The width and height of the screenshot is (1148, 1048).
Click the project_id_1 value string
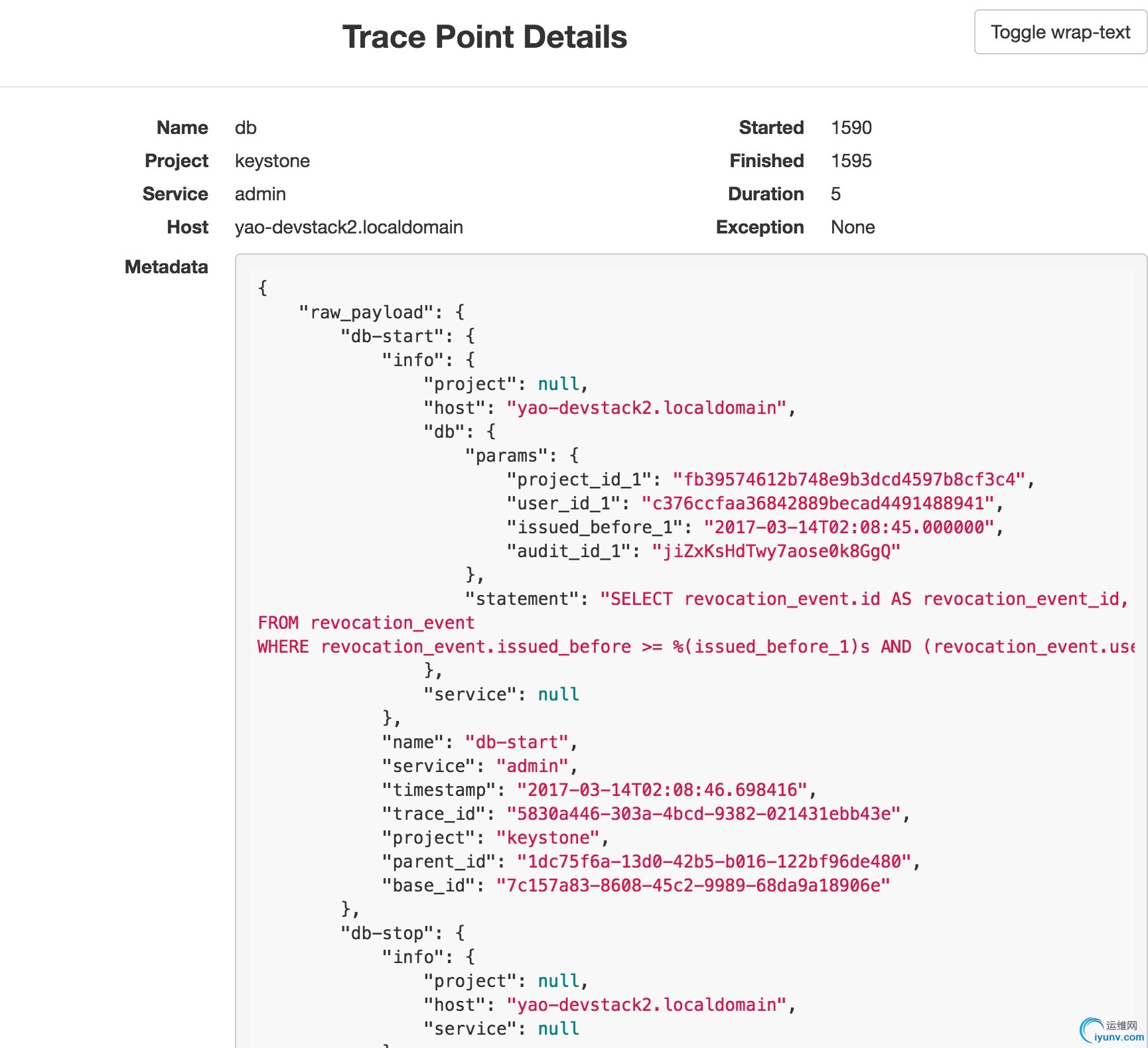coord(849,480)
